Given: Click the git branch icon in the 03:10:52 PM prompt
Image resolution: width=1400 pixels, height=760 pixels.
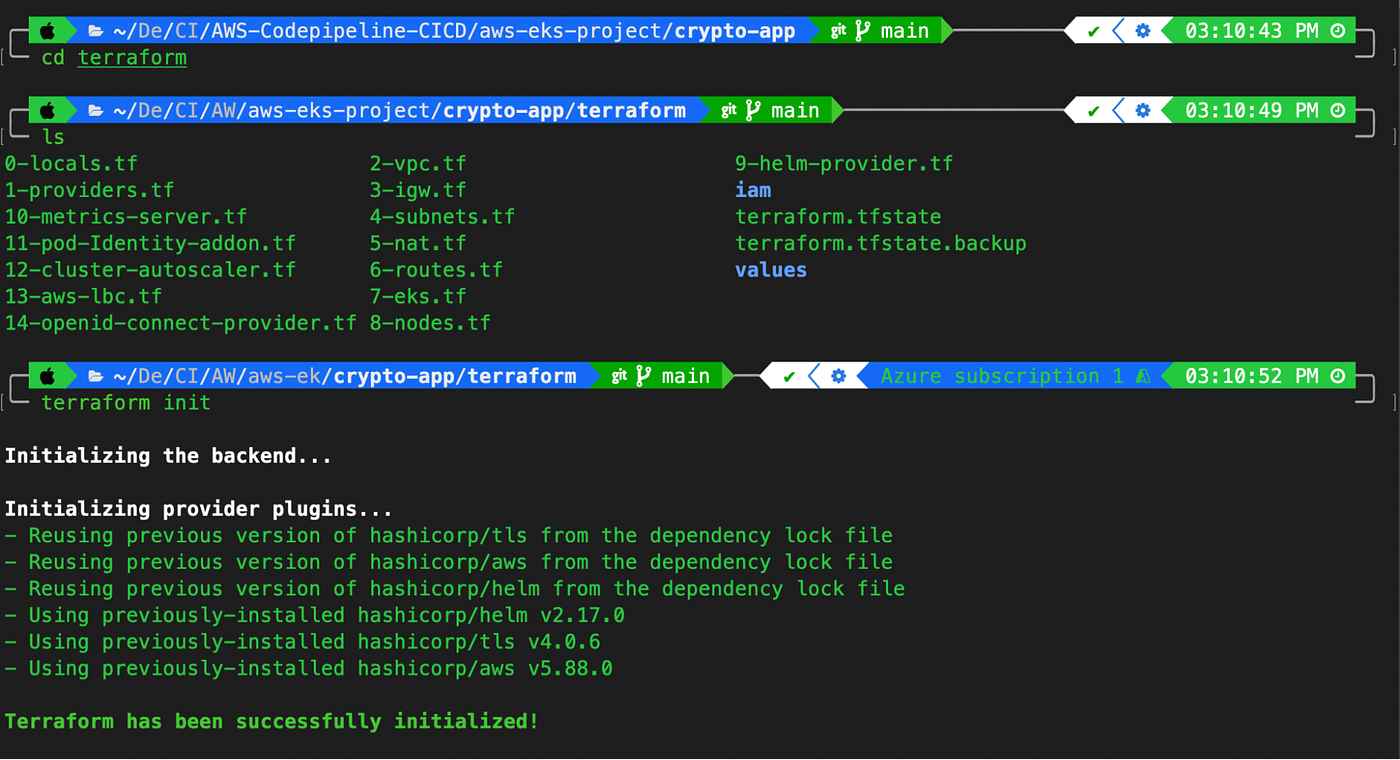Looking at the screenshot, I should click(x=643, y=377).
